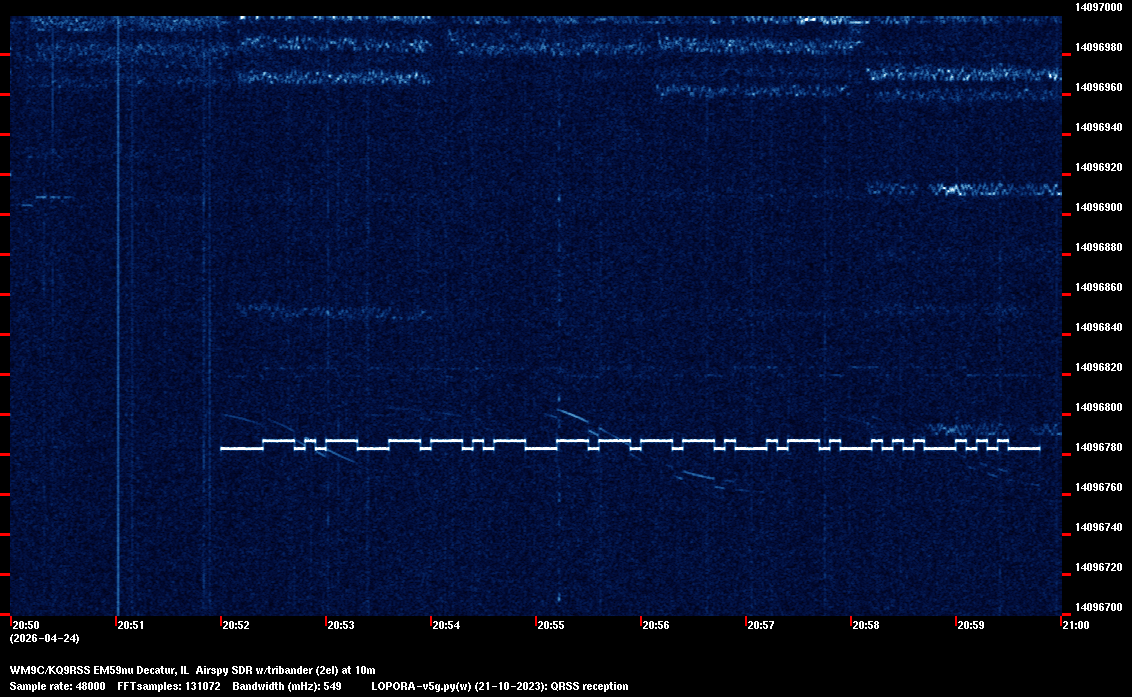The height and width of the screenshot is (697, 1132).
Task: Click the 21:00 end time label
Action: [x=1075, y=625]
